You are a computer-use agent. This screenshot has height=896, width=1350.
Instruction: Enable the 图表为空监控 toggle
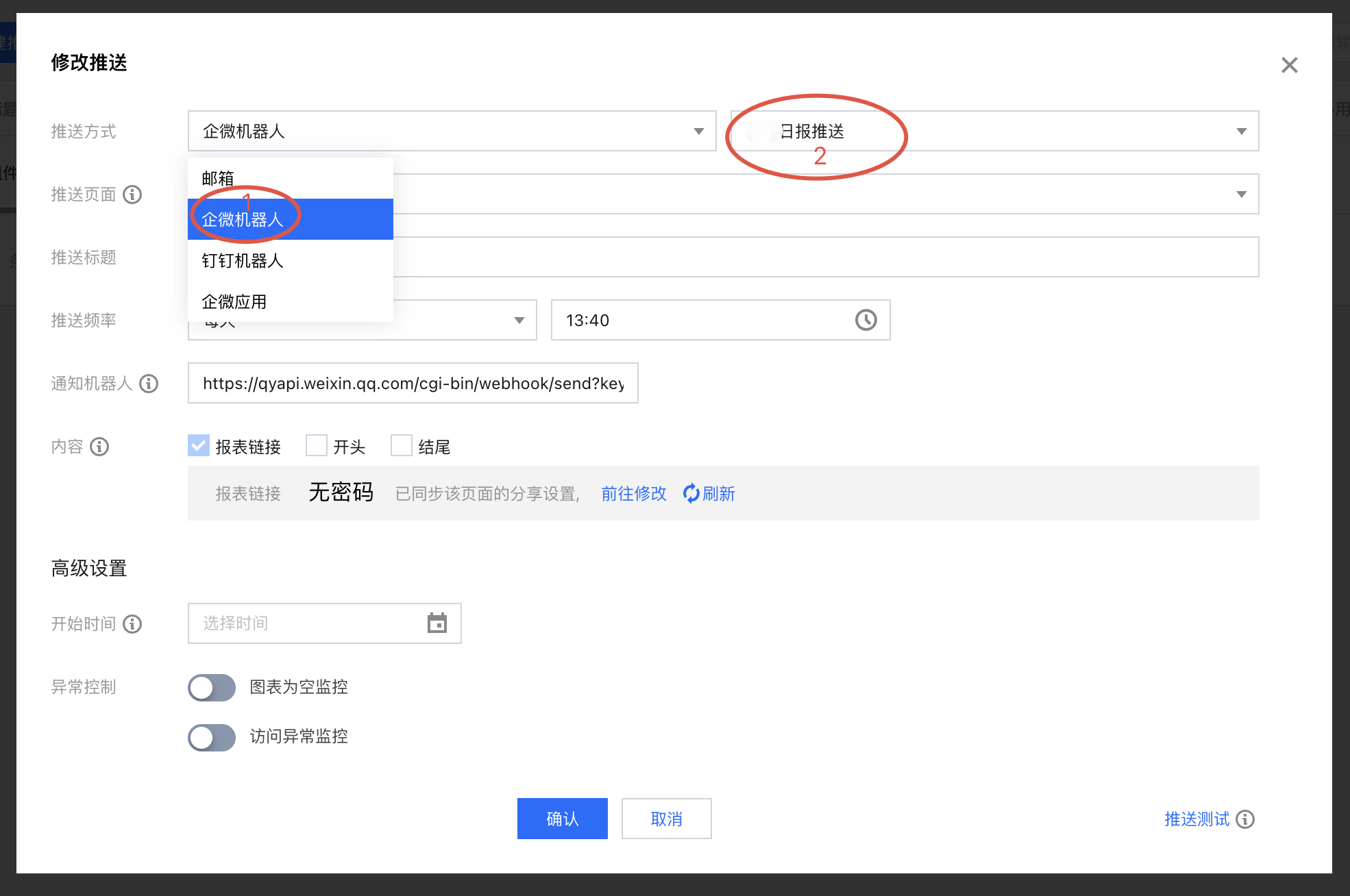pyautogui.click(x=212, y=687)
